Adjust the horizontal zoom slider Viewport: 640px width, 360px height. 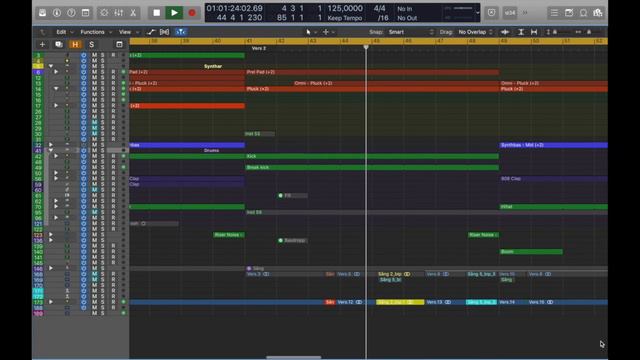[589, 32]
